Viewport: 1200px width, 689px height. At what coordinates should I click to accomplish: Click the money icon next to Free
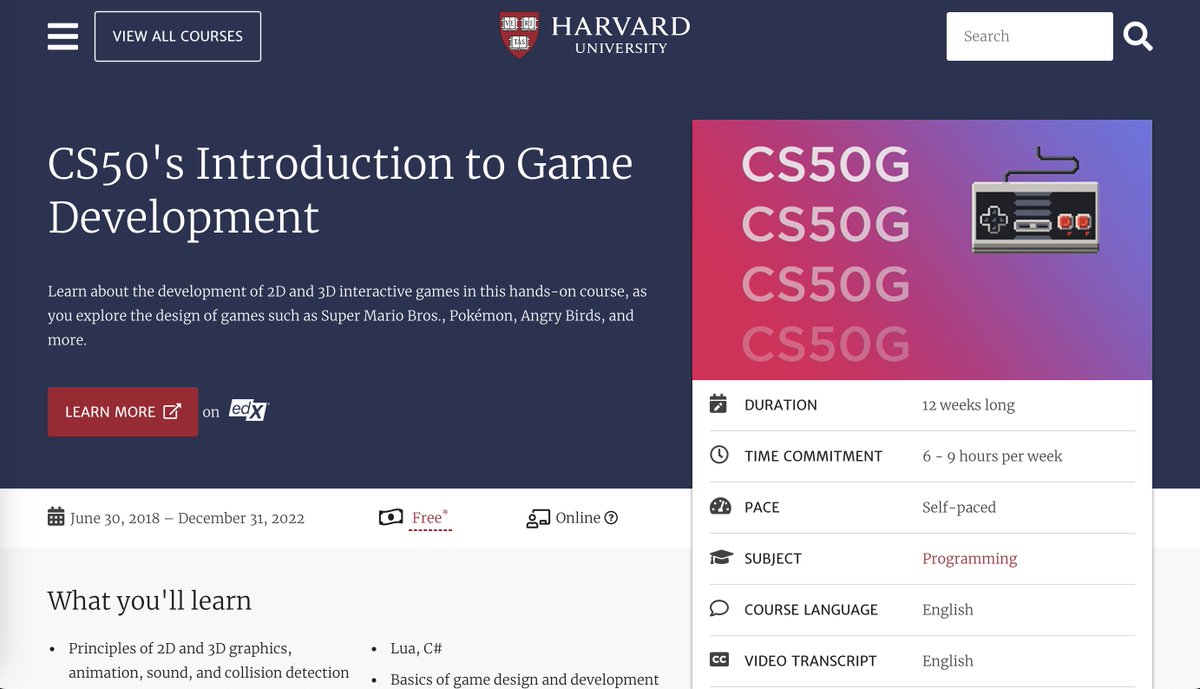(391, 517)
